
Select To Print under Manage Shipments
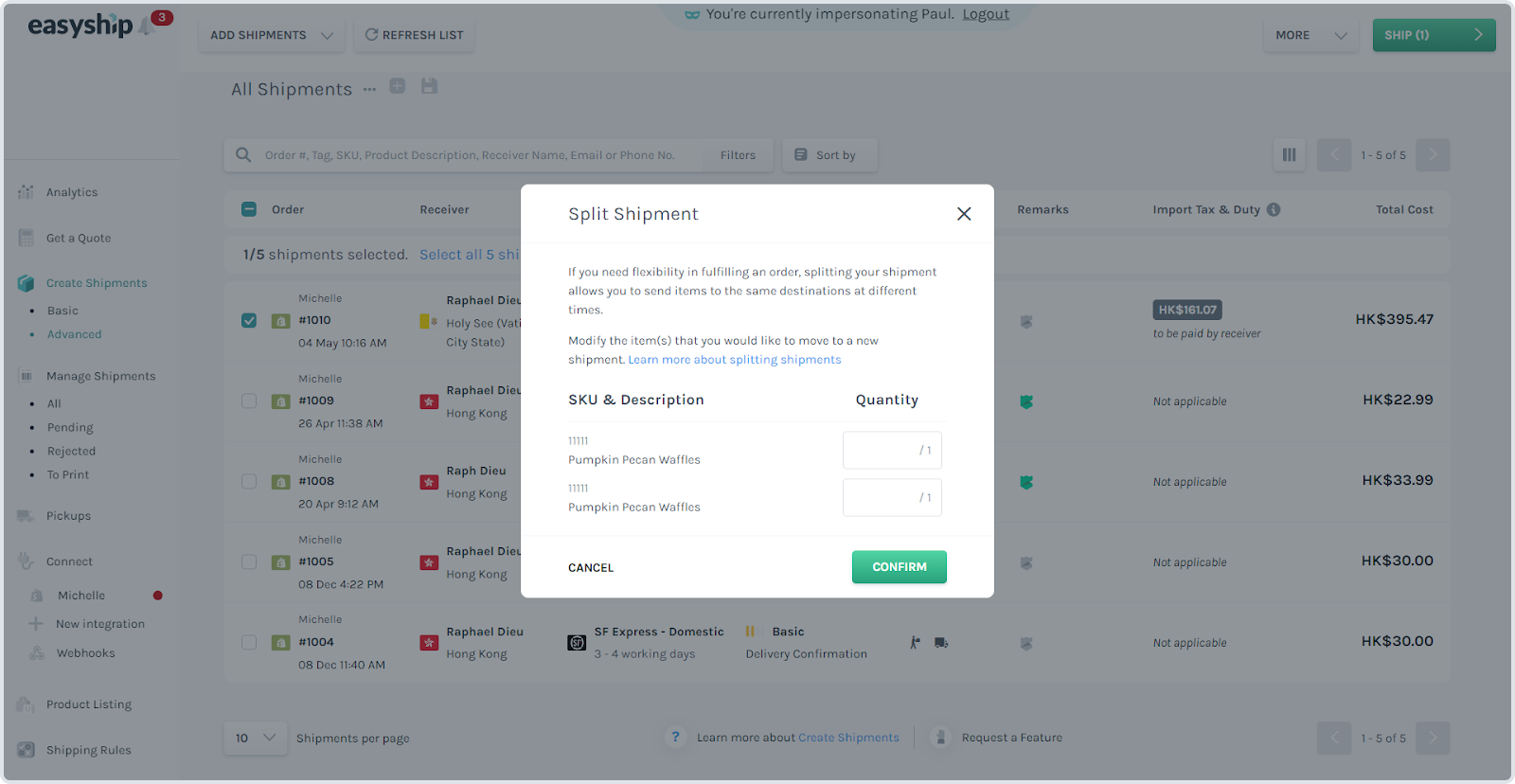click(68, 475)
